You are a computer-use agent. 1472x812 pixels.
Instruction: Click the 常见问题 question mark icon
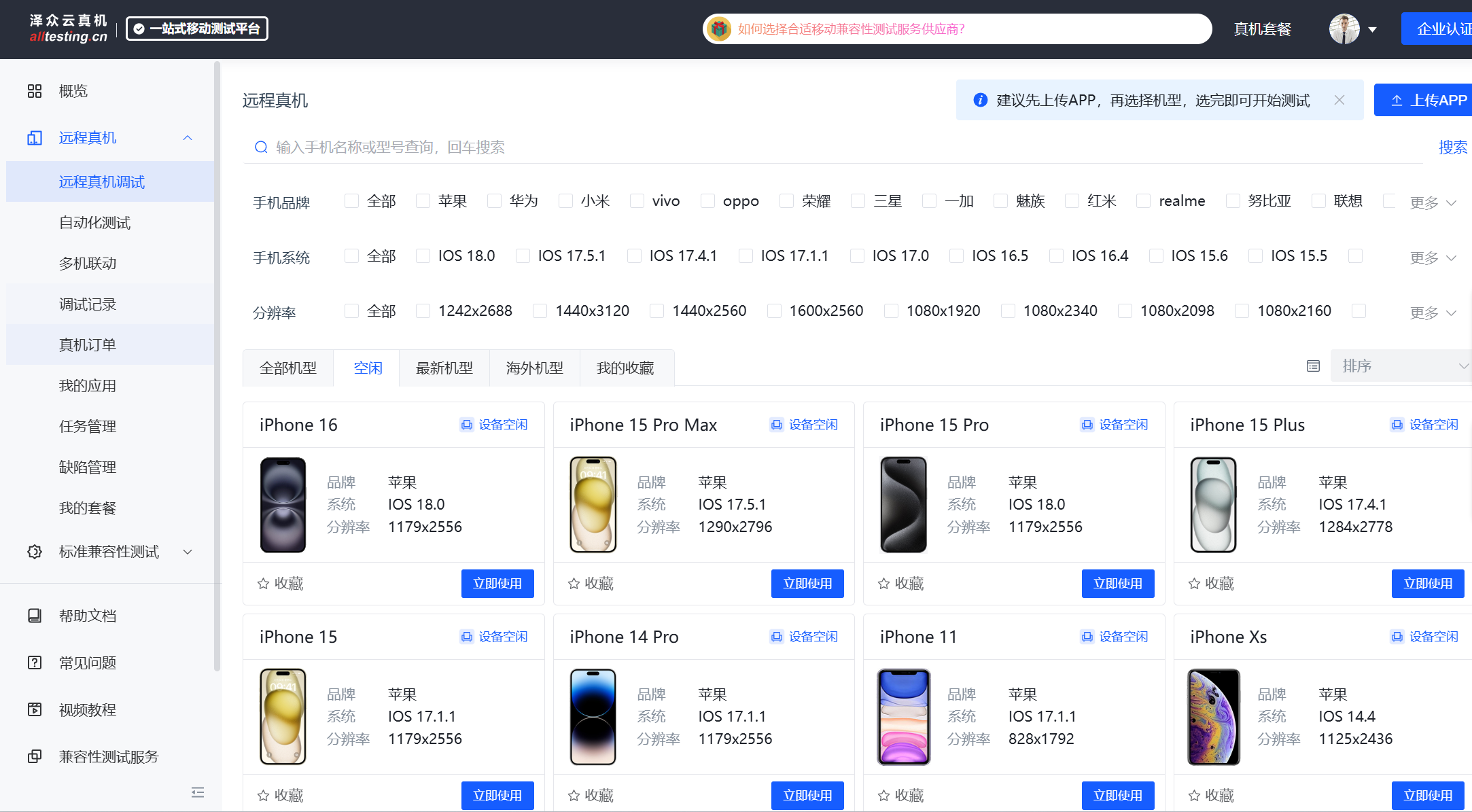[x=35, y=663]
